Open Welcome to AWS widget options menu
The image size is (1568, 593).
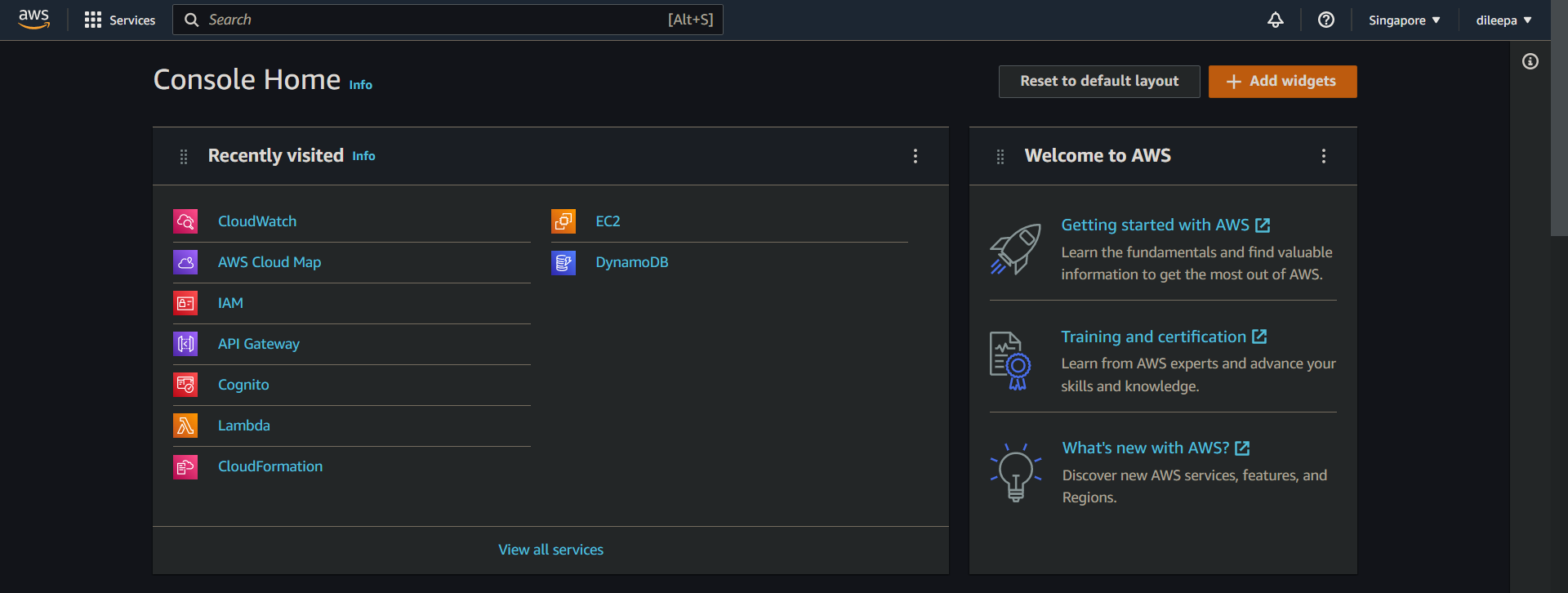[1324, 156]
